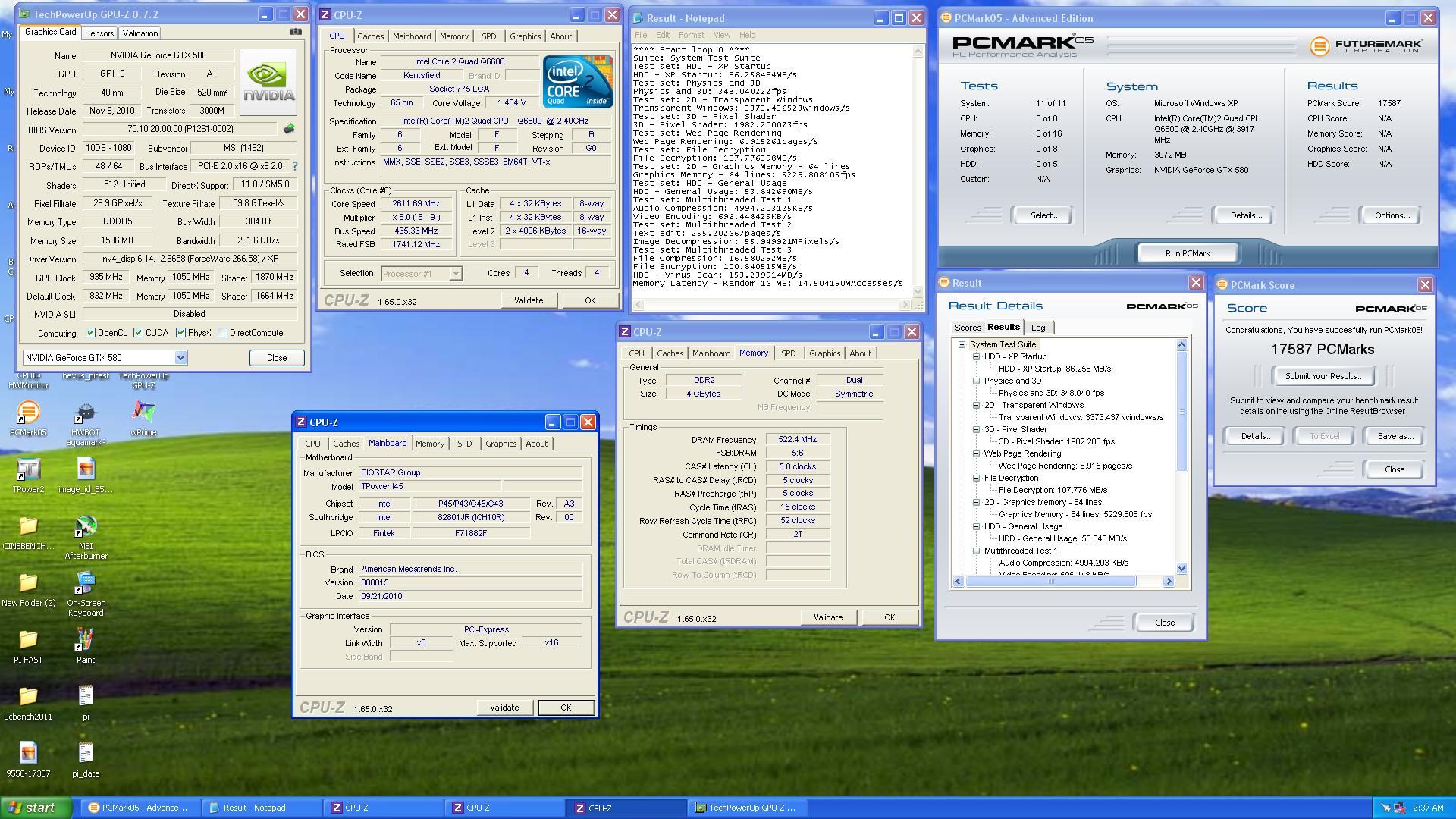The height and width of the screenshot is (819, 1456).
Task: Switch to Scores tab in Result Details
Action: coord(968,328)
